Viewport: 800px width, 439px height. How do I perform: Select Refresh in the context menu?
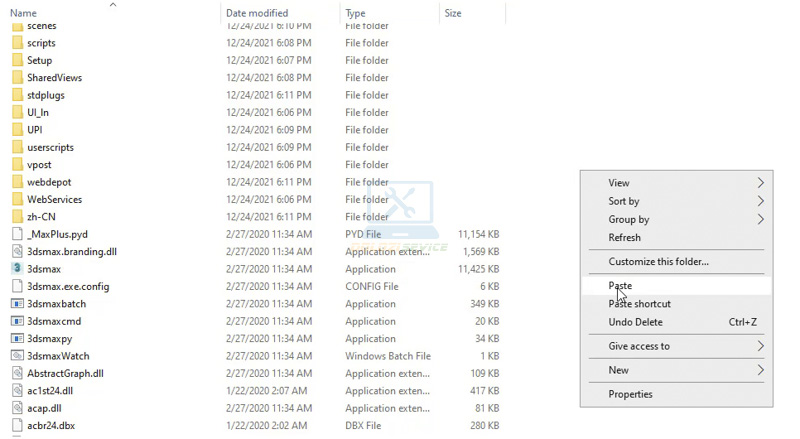pyautogui.click(x=676, y=237)
